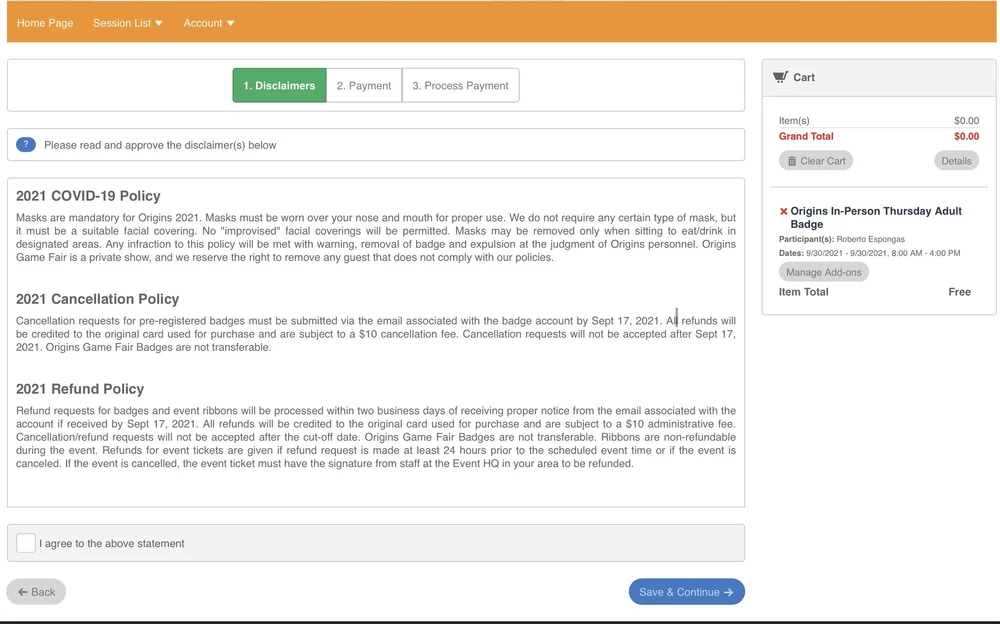1000x624 pixels.
Task: Click the 'Item Total' label
Action: point(804,292)
